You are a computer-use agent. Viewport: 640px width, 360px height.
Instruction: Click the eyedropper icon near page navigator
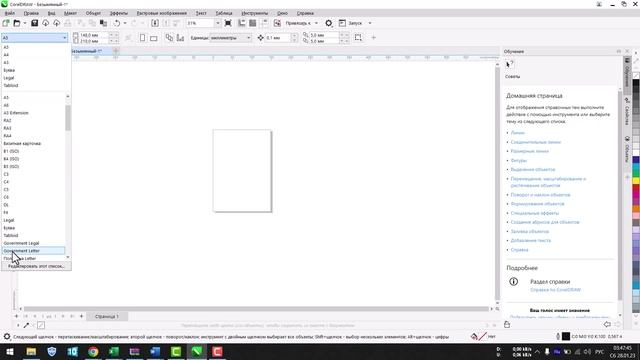click(27, 325)
